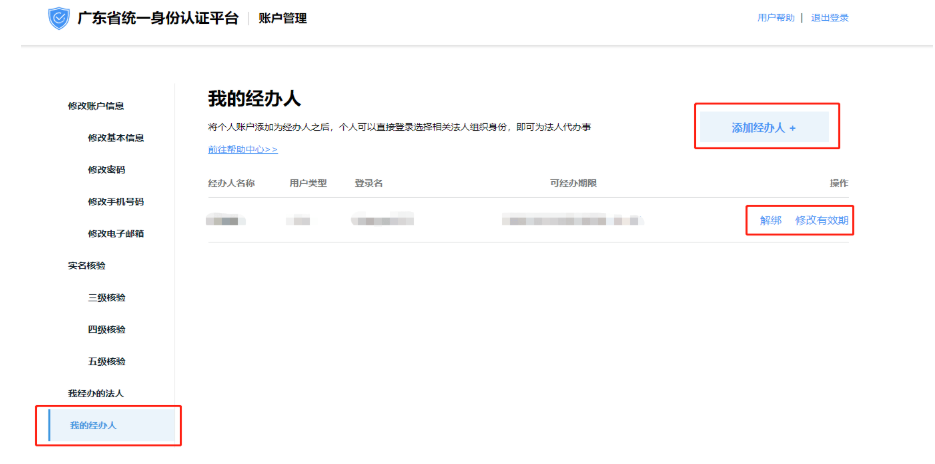Open 修改电子邮箱 in the sidebar
The width and height of the screenshot is (935, 464).
116,234
